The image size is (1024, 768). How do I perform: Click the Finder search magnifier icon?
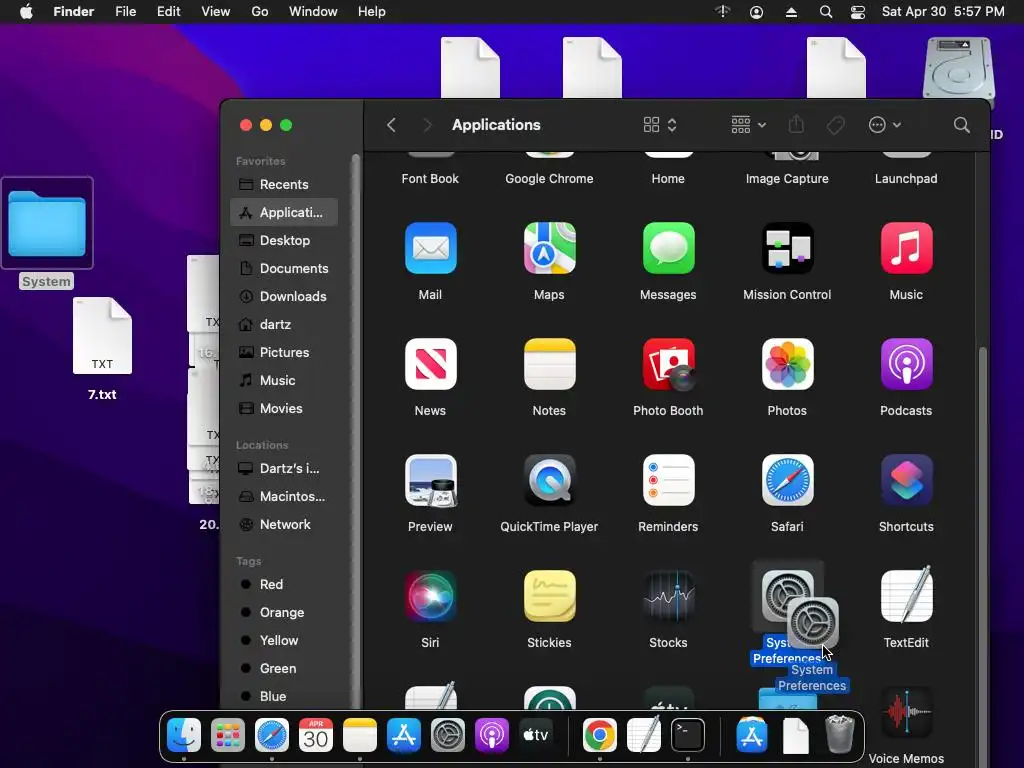961,125
